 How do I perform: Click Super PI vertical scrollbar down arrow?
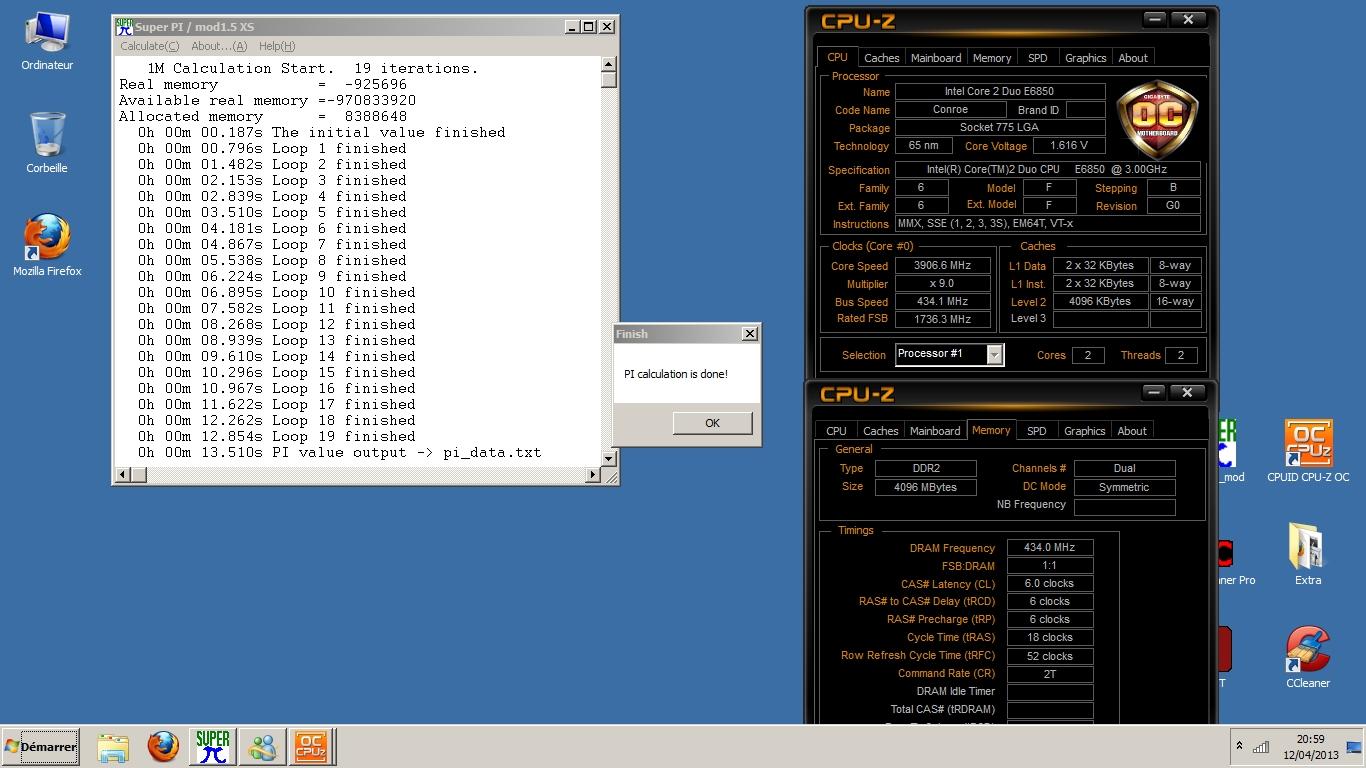608,458
